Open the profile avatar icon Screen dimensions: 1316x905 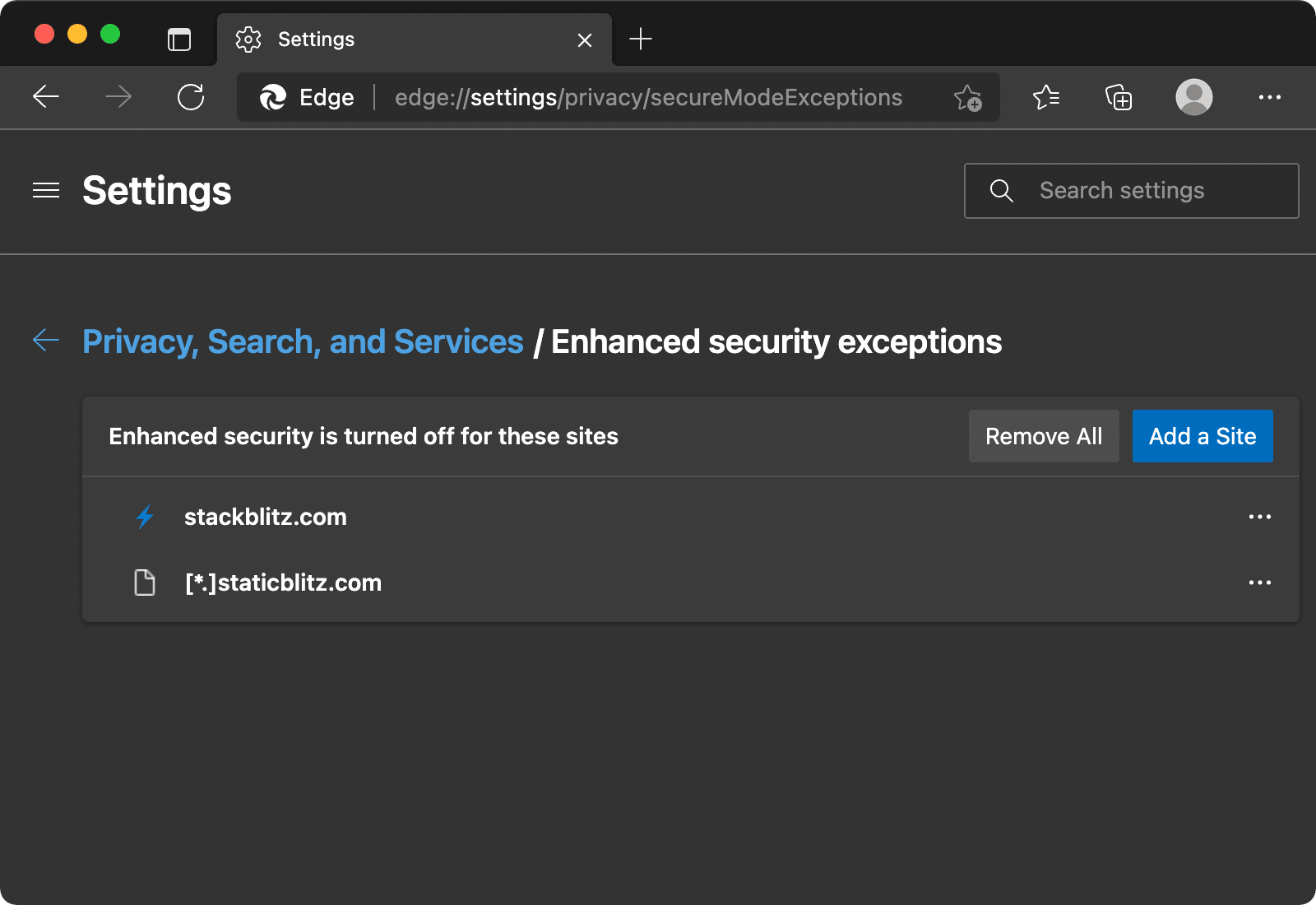[x=1194, y=97]
